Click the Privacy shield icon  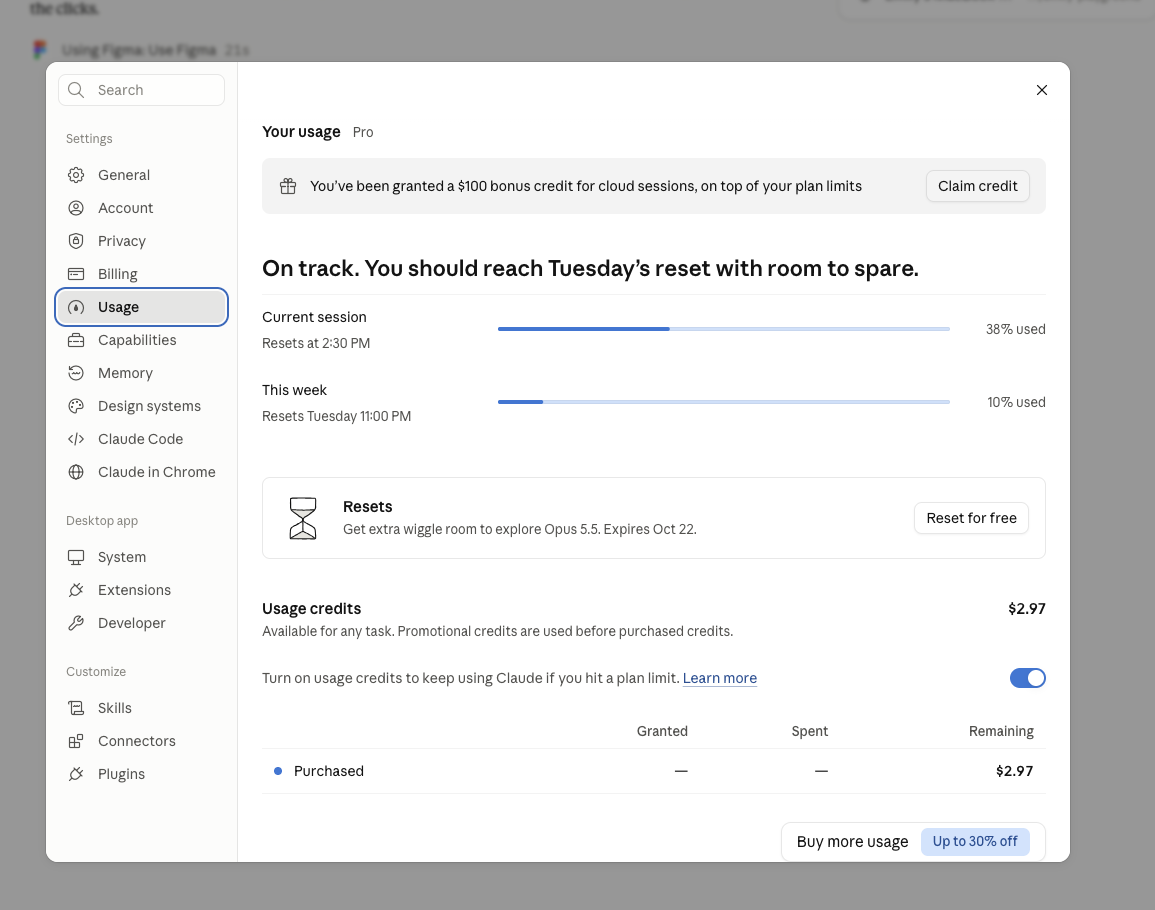click(x=76, y=241)
